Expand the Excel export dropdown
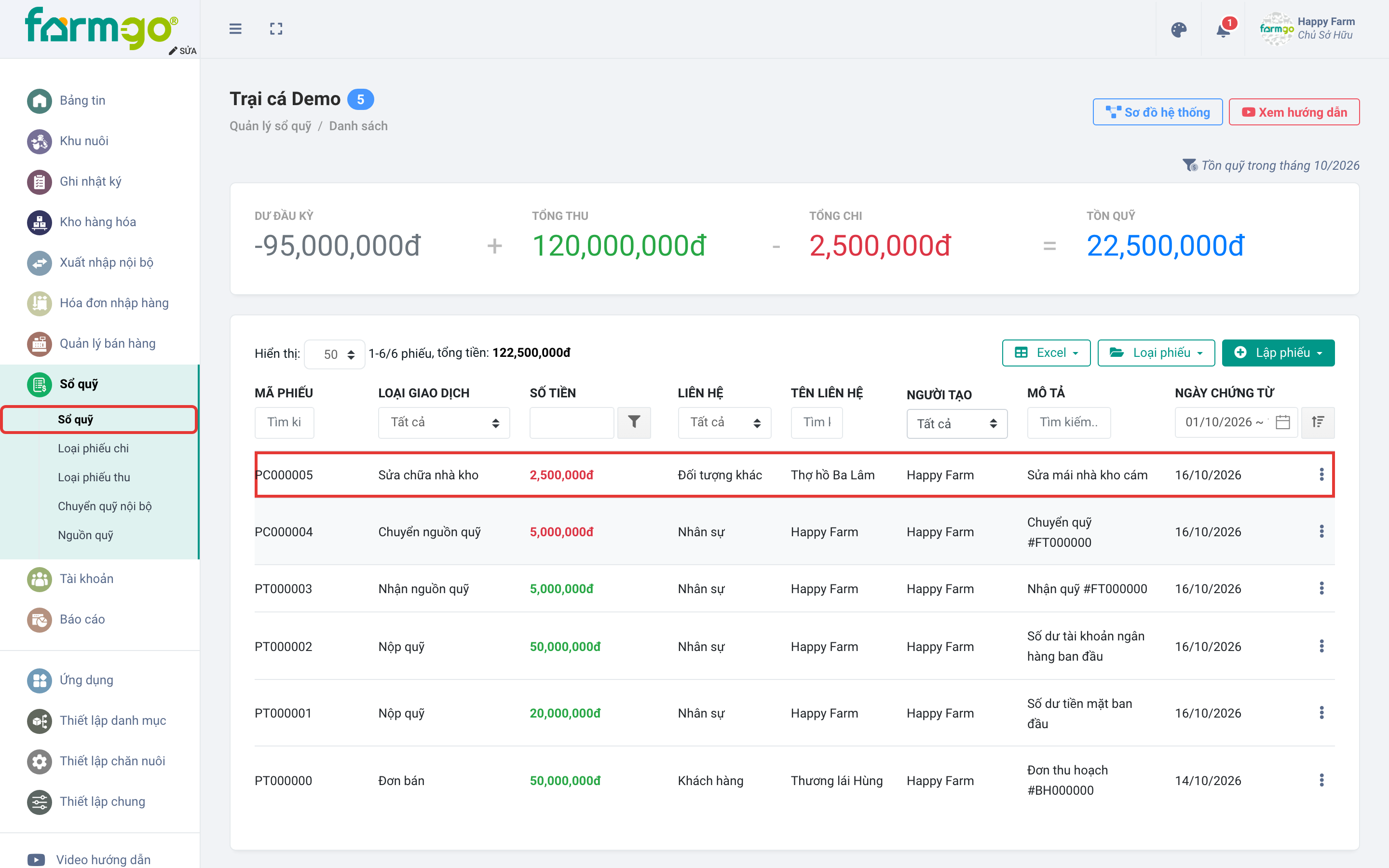The height and width of the screenshot is (868, 1389). [x=1046, y=353]
